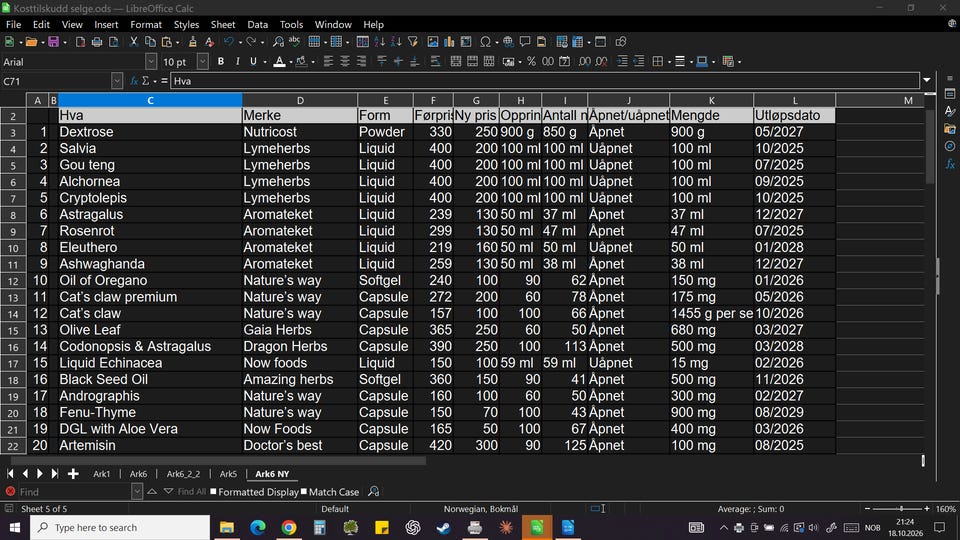Select column D header
Screen dimensions: 960x540
(x=300, y=100)
